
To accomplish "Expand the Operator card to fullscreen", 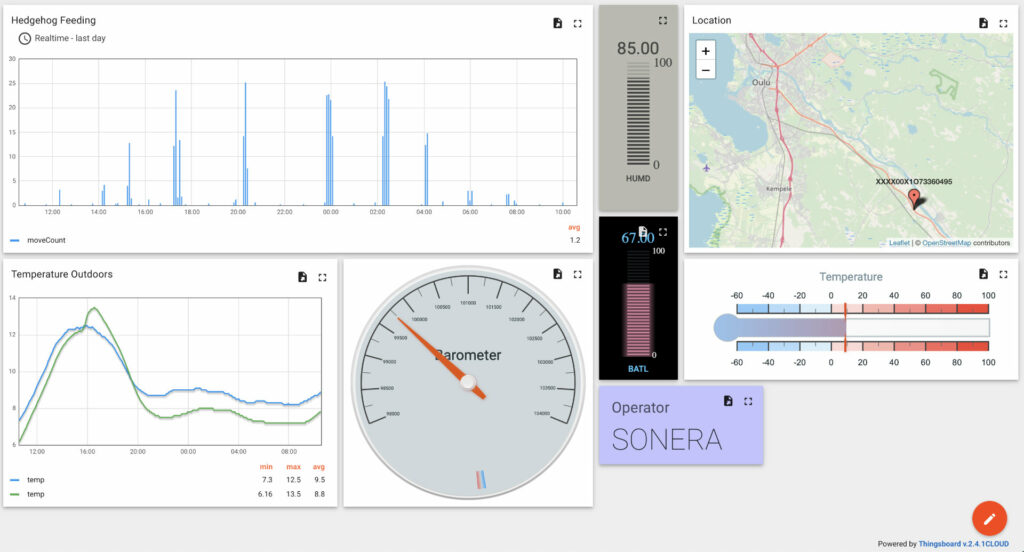I will click(x=748, y=401).
